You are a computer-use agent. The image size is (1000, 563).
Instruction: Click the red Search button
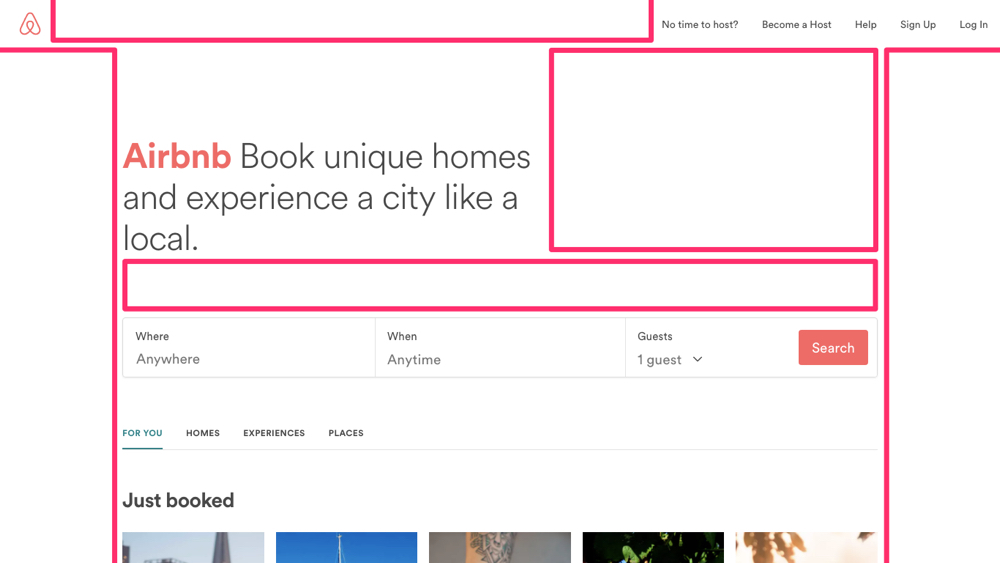tap(833, 347)
